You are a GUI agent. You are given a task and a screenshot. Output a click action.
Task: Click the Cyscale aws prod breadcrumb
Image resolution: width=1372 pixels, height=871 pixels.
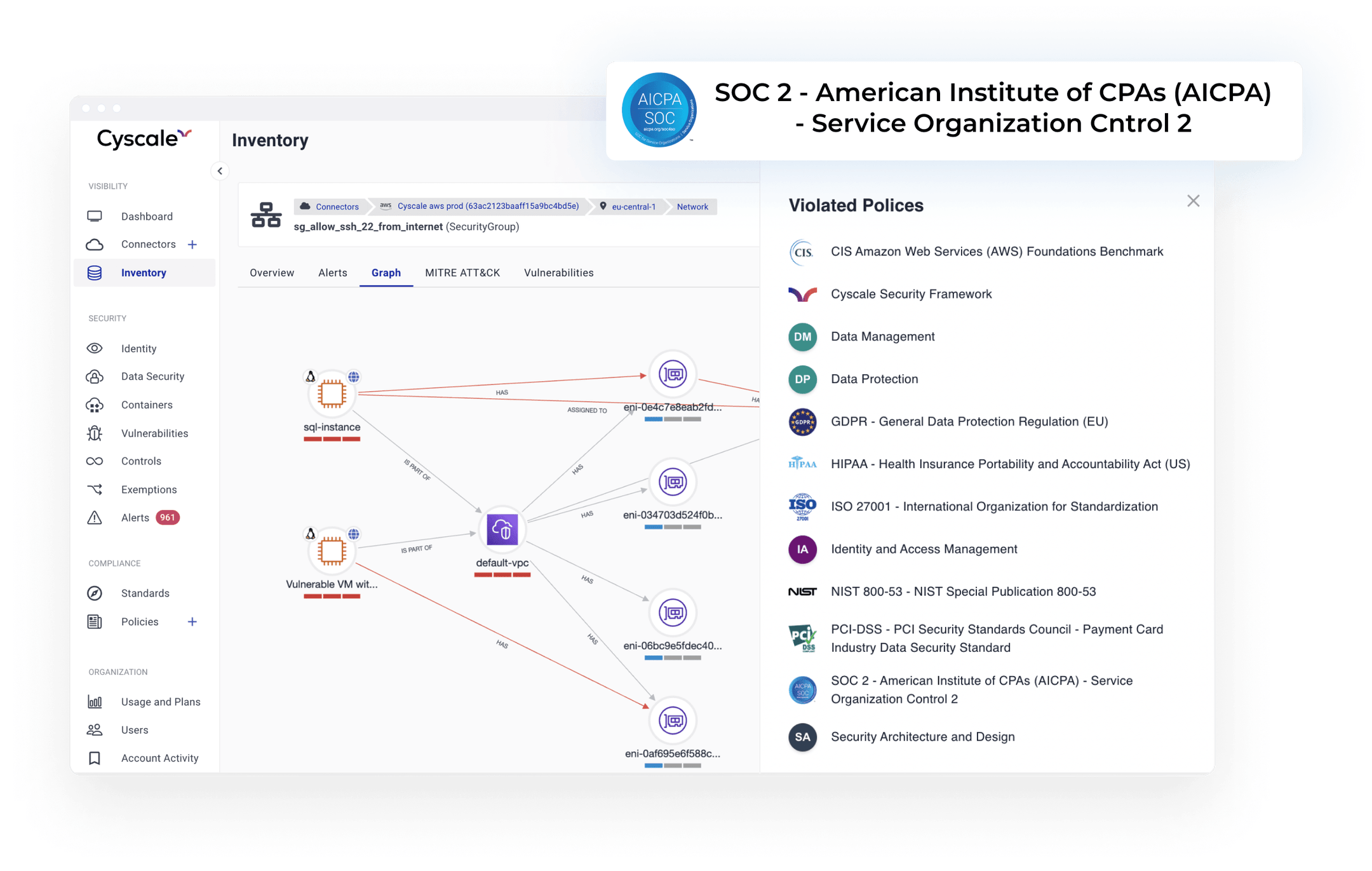tap(480, 206)
